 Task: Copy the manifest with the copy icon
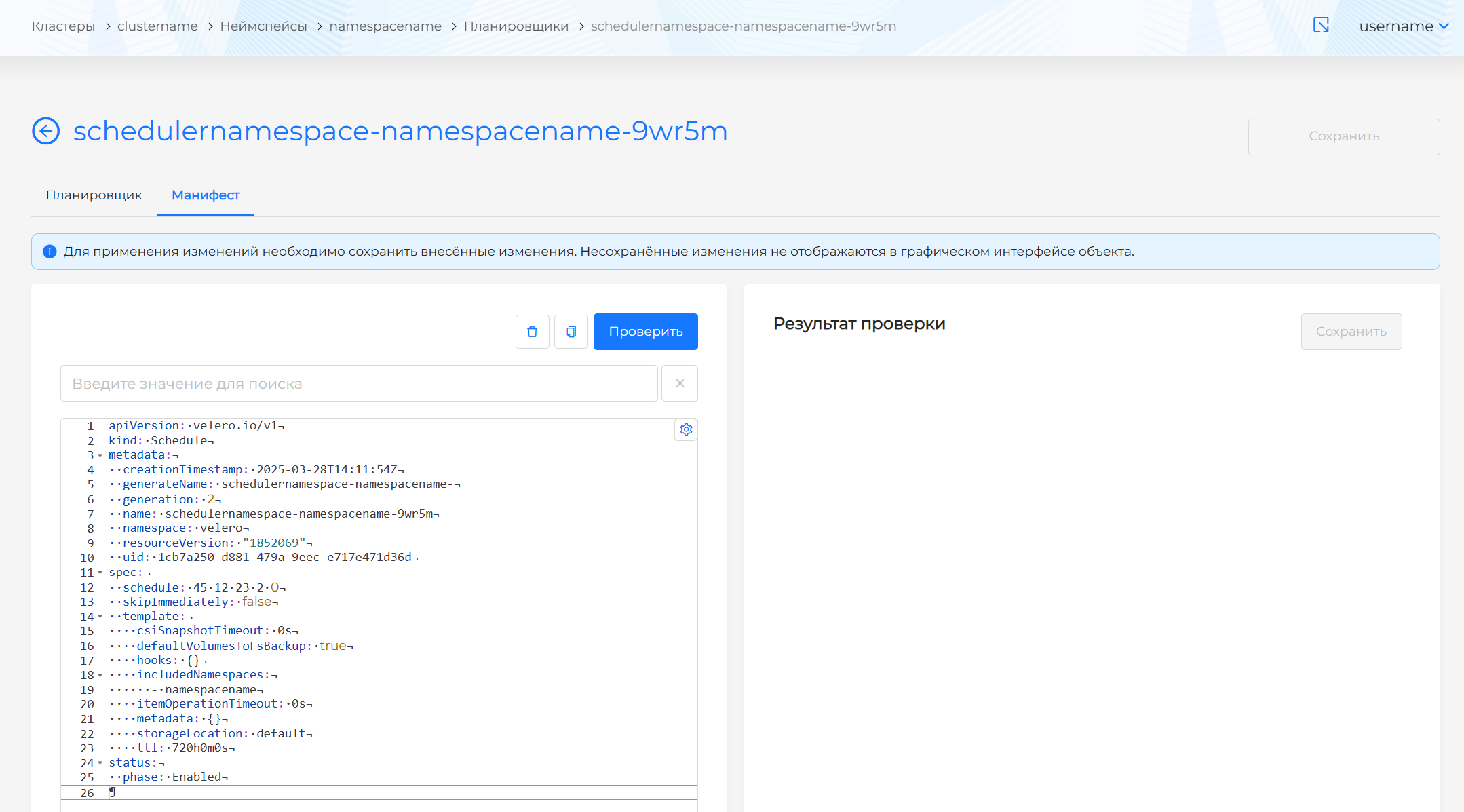(x=571, y=332)
